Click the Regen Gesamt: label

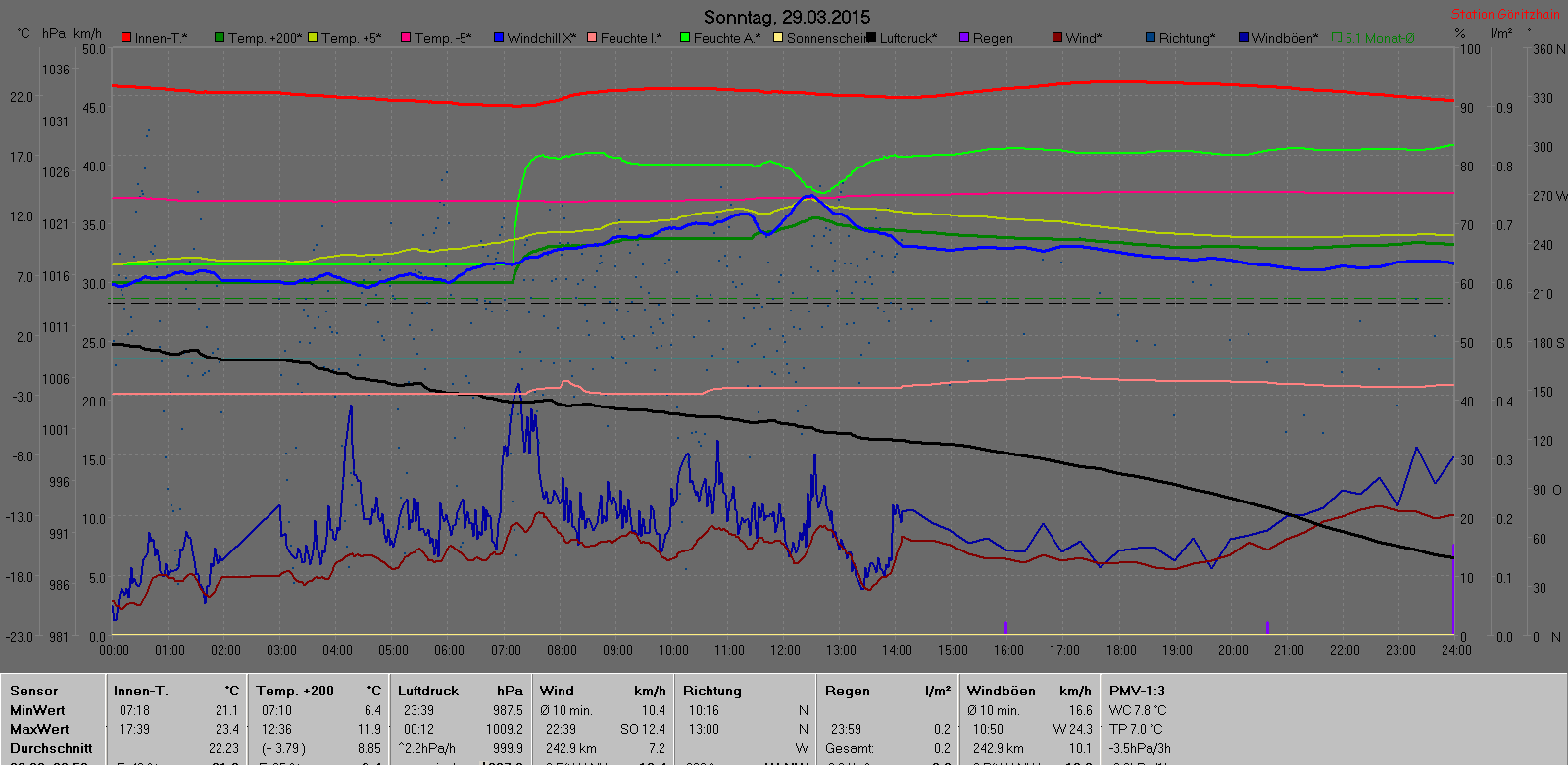850,748
